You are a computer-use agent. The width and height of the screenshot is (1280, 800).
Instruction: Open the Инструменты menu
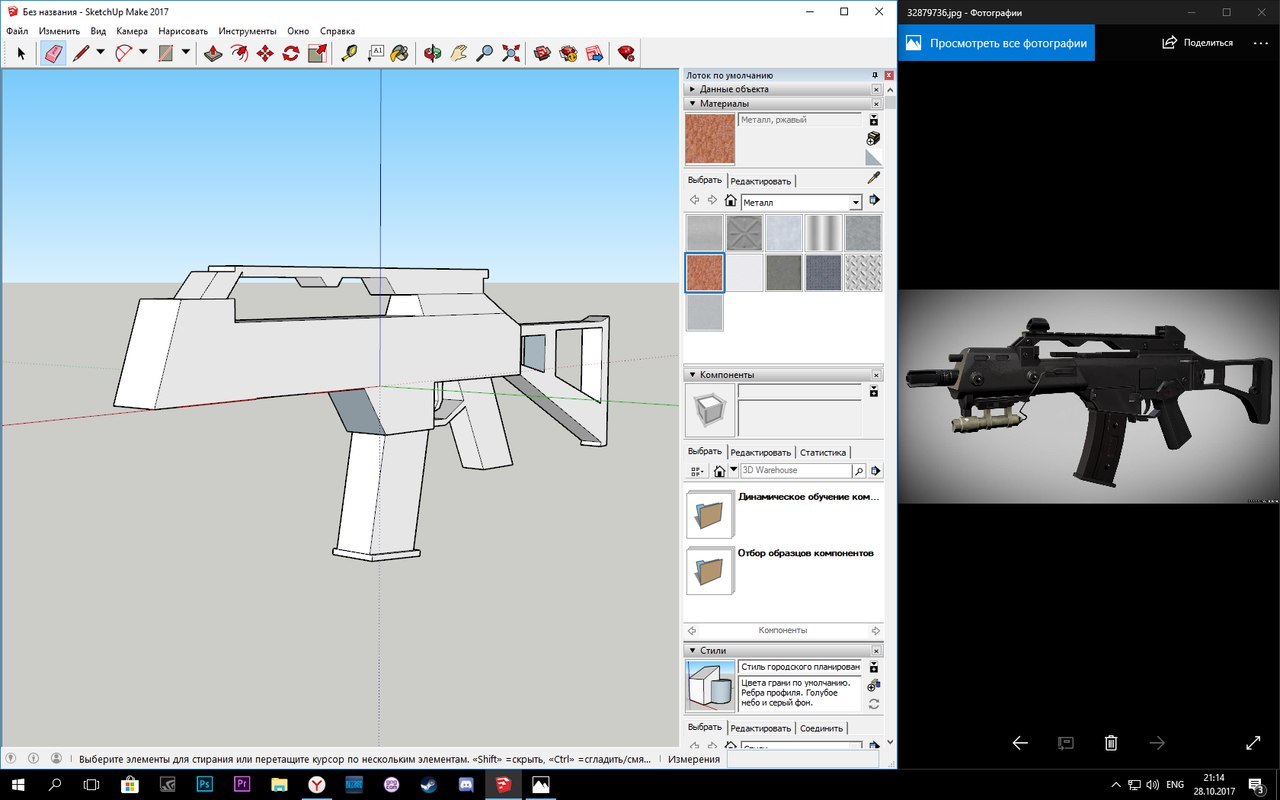click(247, 31)
